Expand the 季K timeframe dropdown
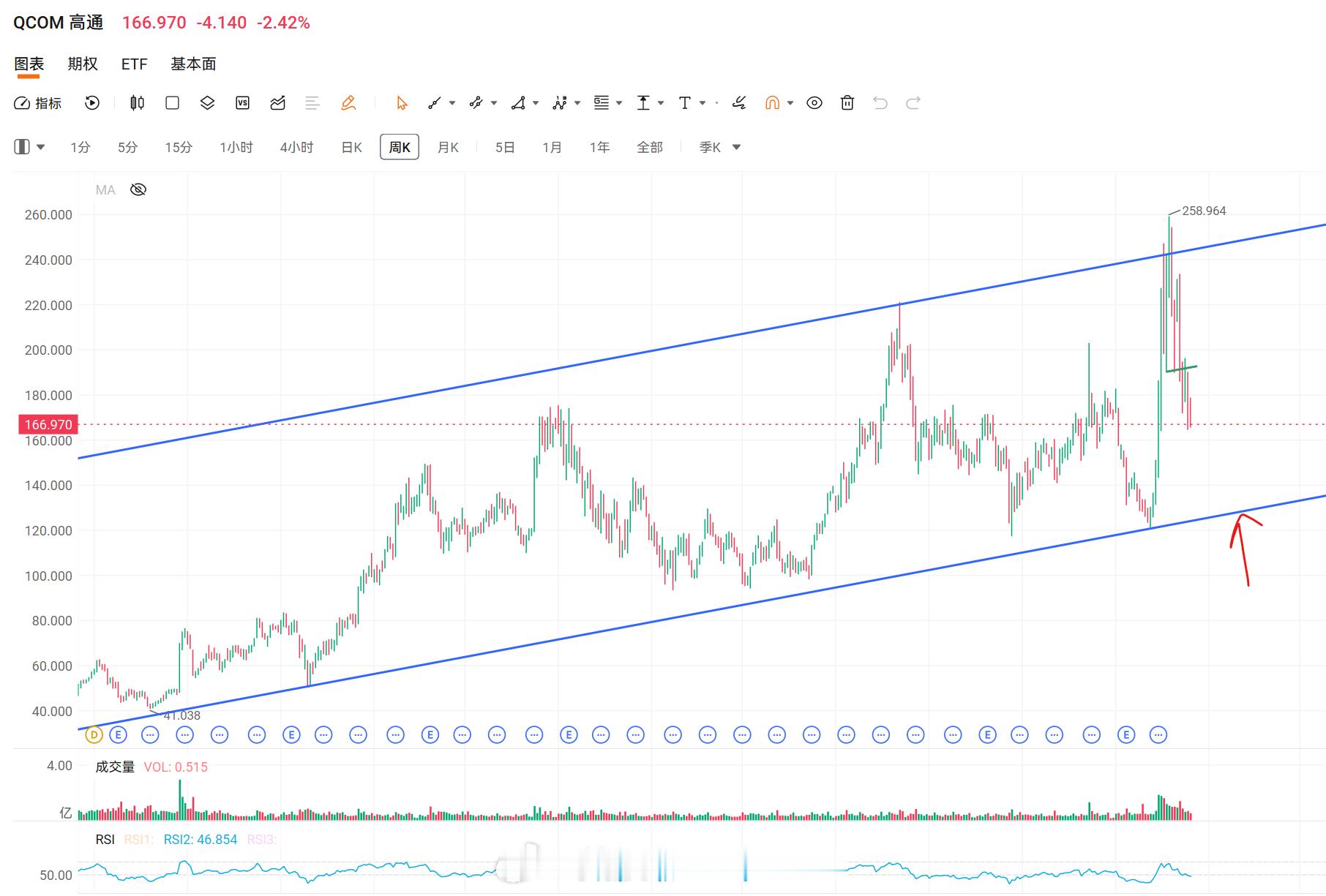This screenshot has height=896, width=1326. click(737, 148)
